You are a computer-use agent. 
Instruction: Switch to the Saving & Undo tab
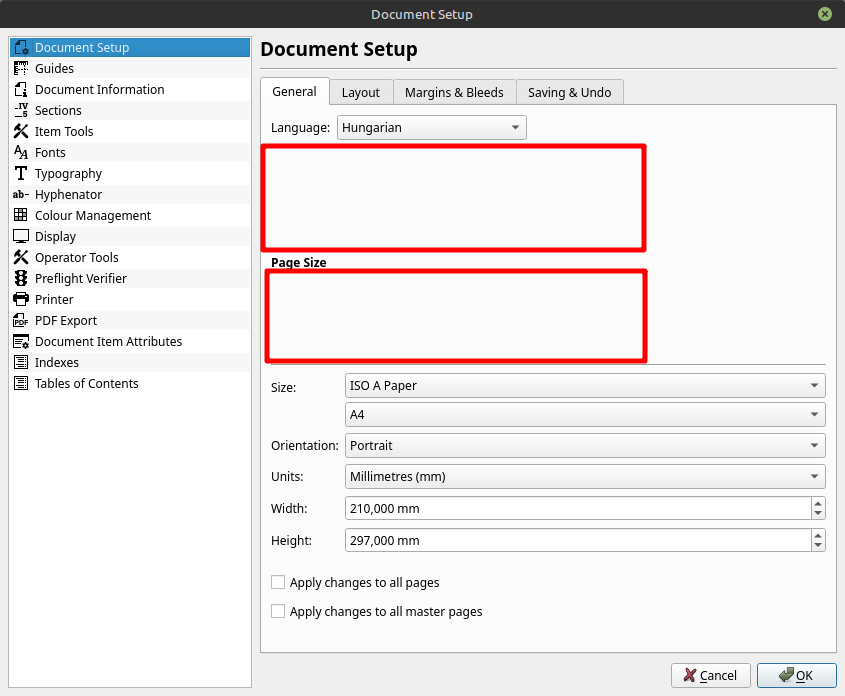[x=569, y=92]
